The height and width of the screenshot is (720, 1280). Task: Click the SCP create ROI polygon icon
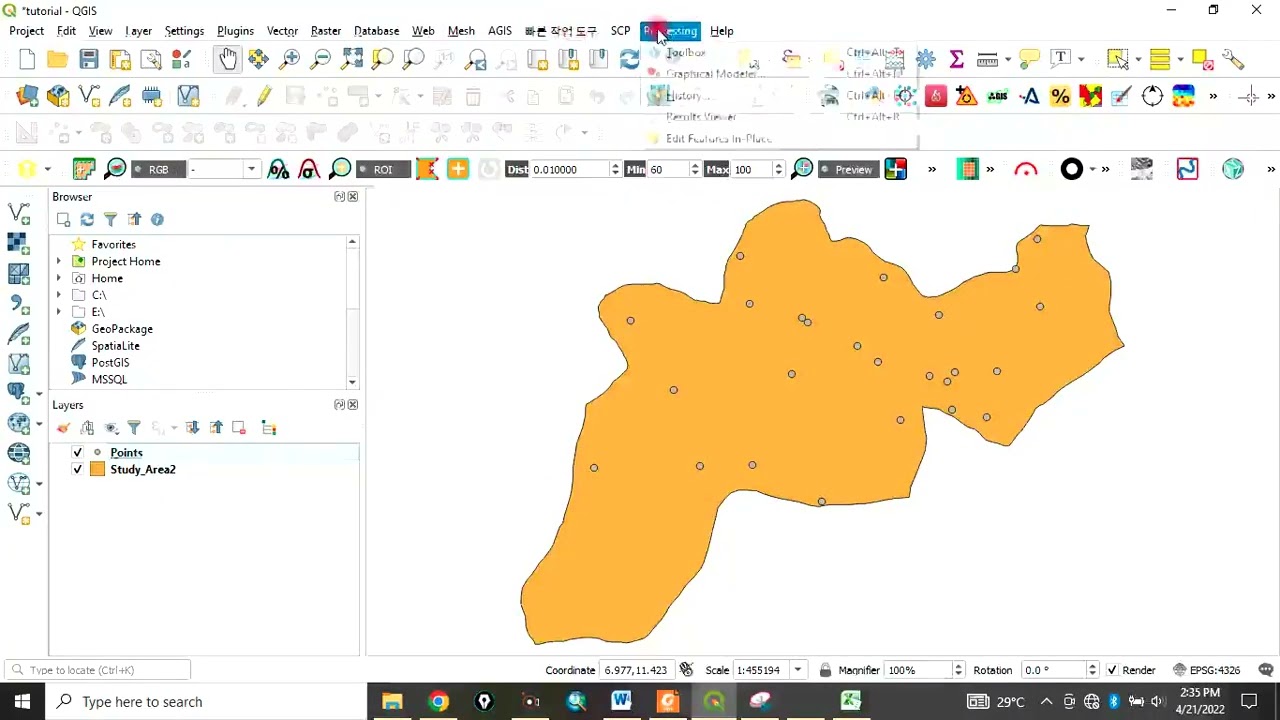point(427,169)
